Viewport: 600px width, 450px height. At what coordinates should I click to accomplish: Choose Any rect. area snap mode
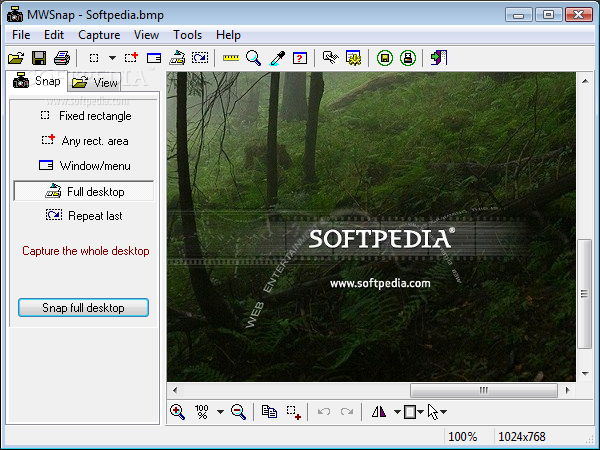(85, 141)
